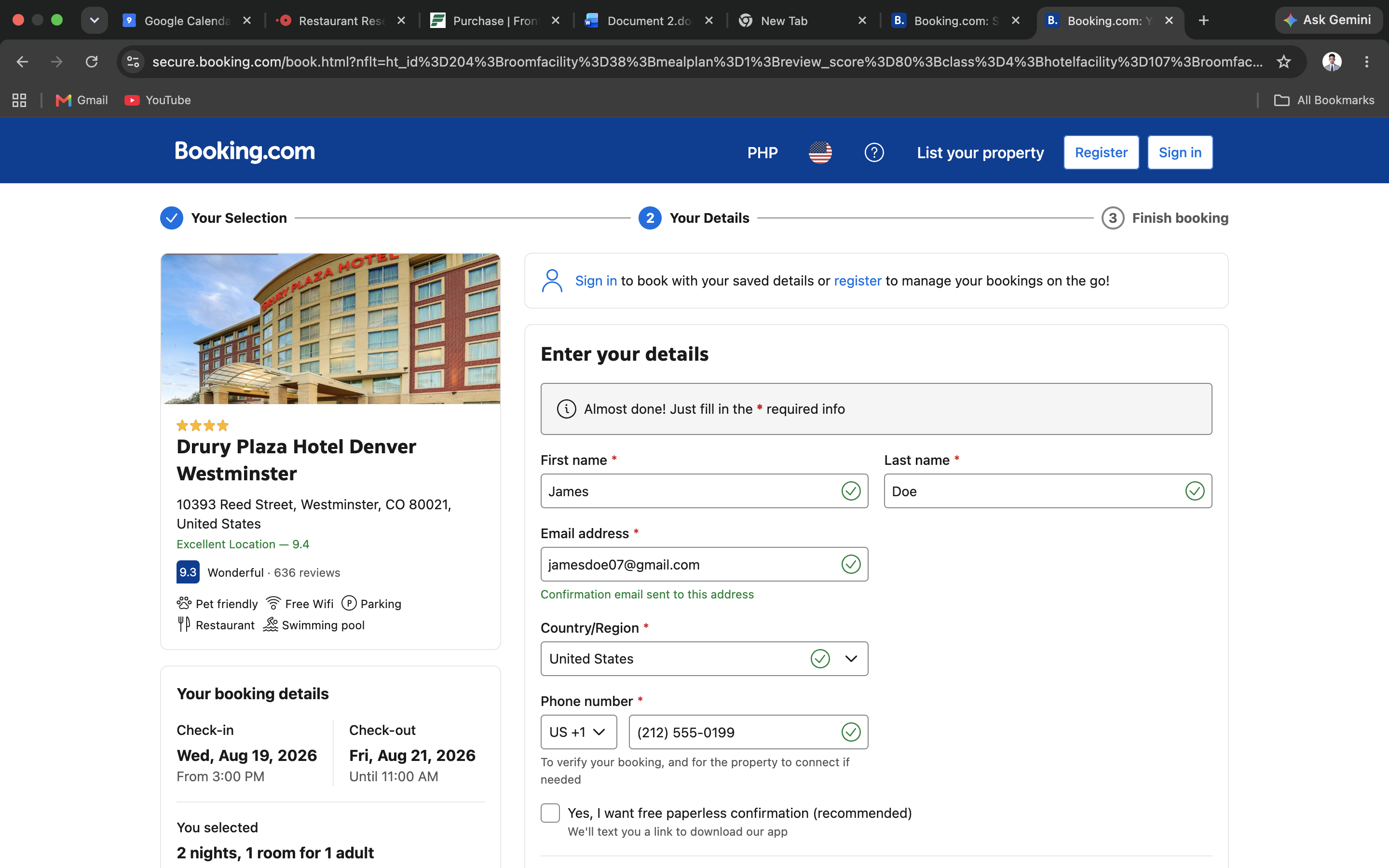Viewport: 1389px width, 868px height.
Task: Click the Drury Plaza Hotel photo
Action: pyautogui.click(x=330, y=329)
